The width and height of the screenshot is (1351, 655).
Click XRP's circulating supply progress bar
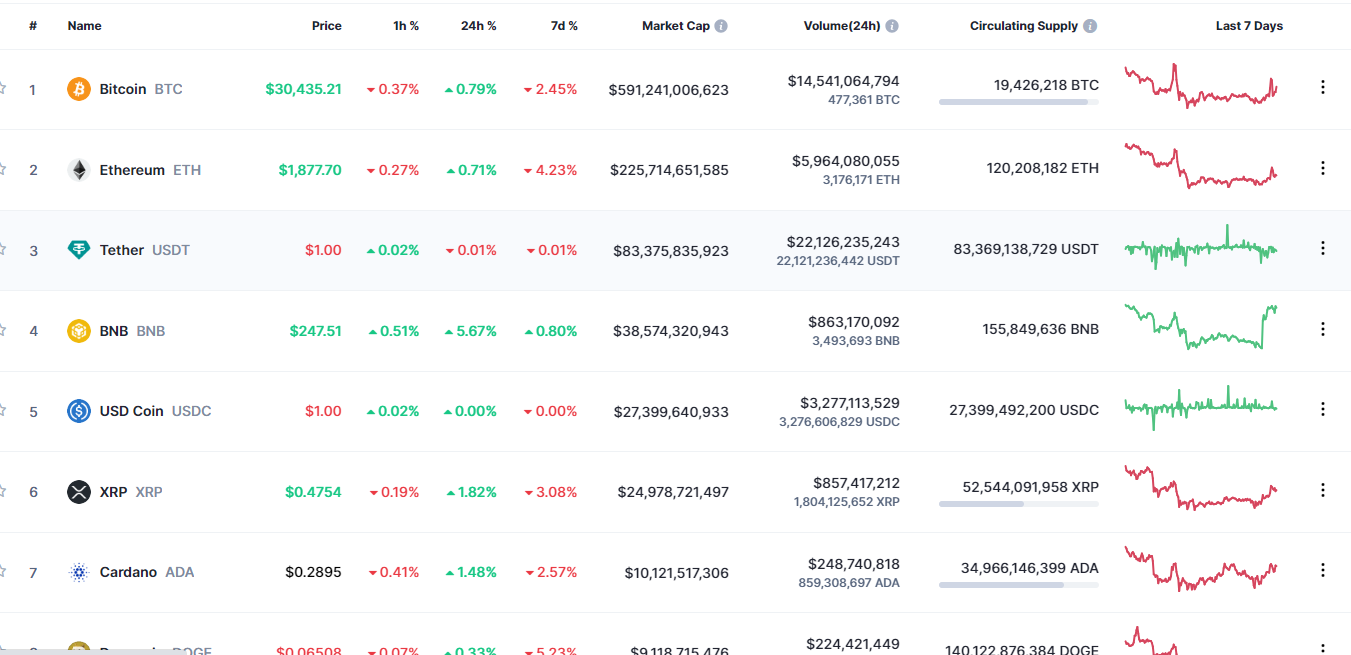point(1017,503)
